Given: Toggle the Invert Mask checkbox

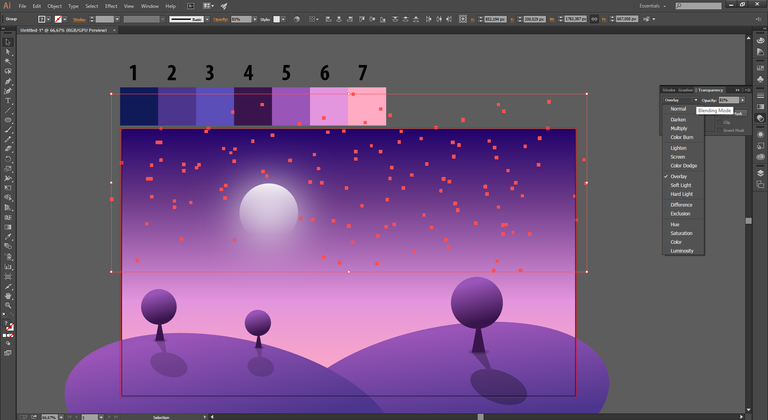Looking at the screenshot, I should [720, 130].
